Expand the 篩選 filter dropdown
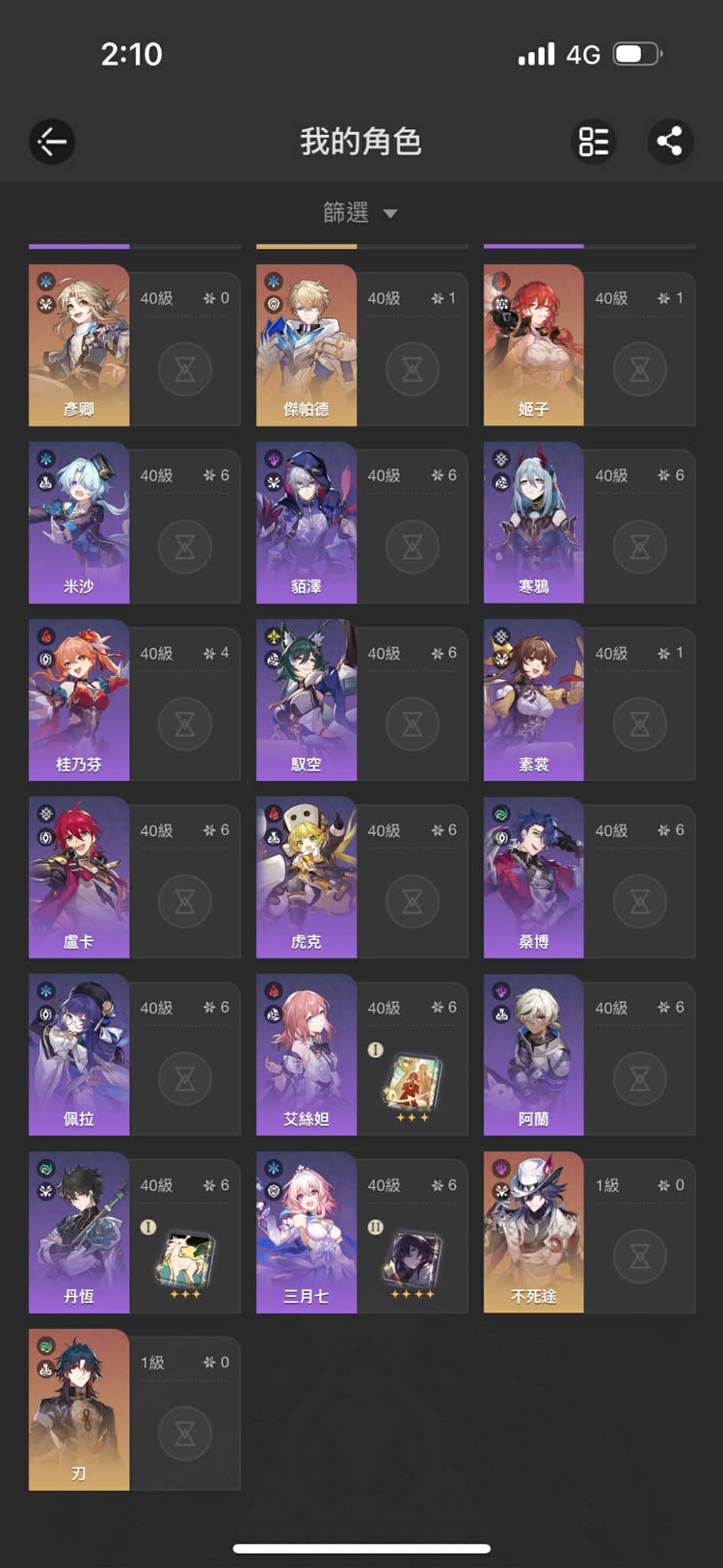Viewport: 723px width, 1568px height. (x=361, y=212)
